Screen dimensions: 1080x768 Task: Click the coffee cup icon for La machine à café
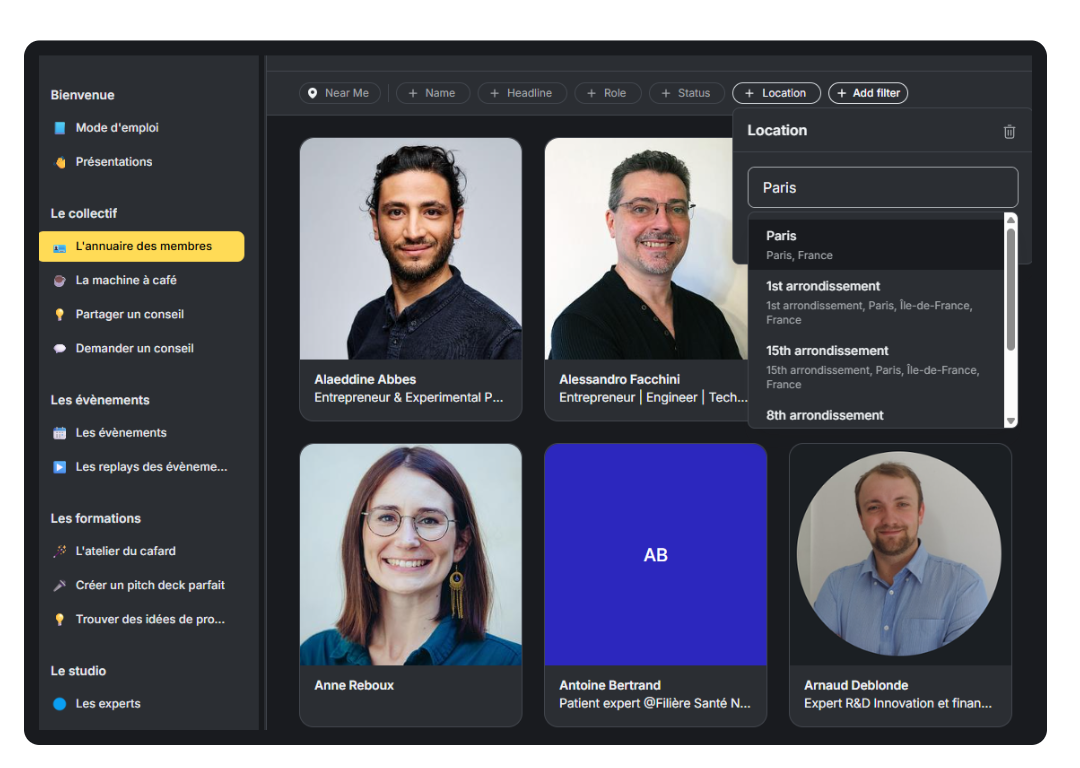pyautogui.click(x=60, y=281)
